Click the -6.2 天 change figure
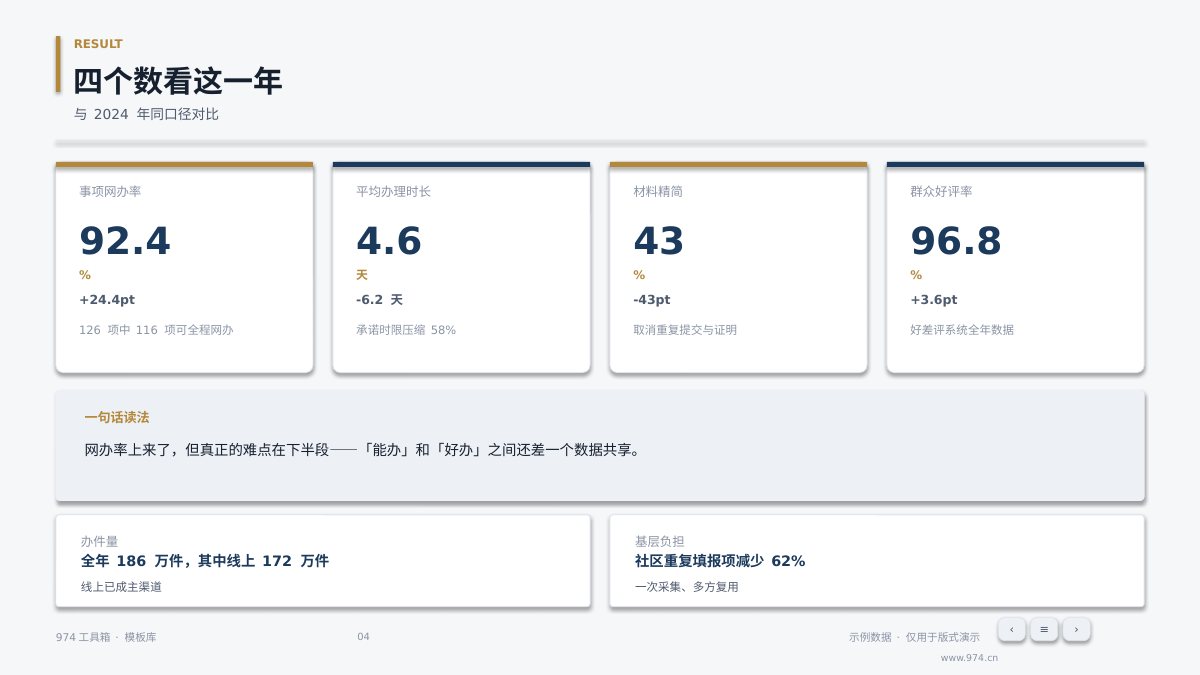1200x675 pixels. [x=380, y=299]
